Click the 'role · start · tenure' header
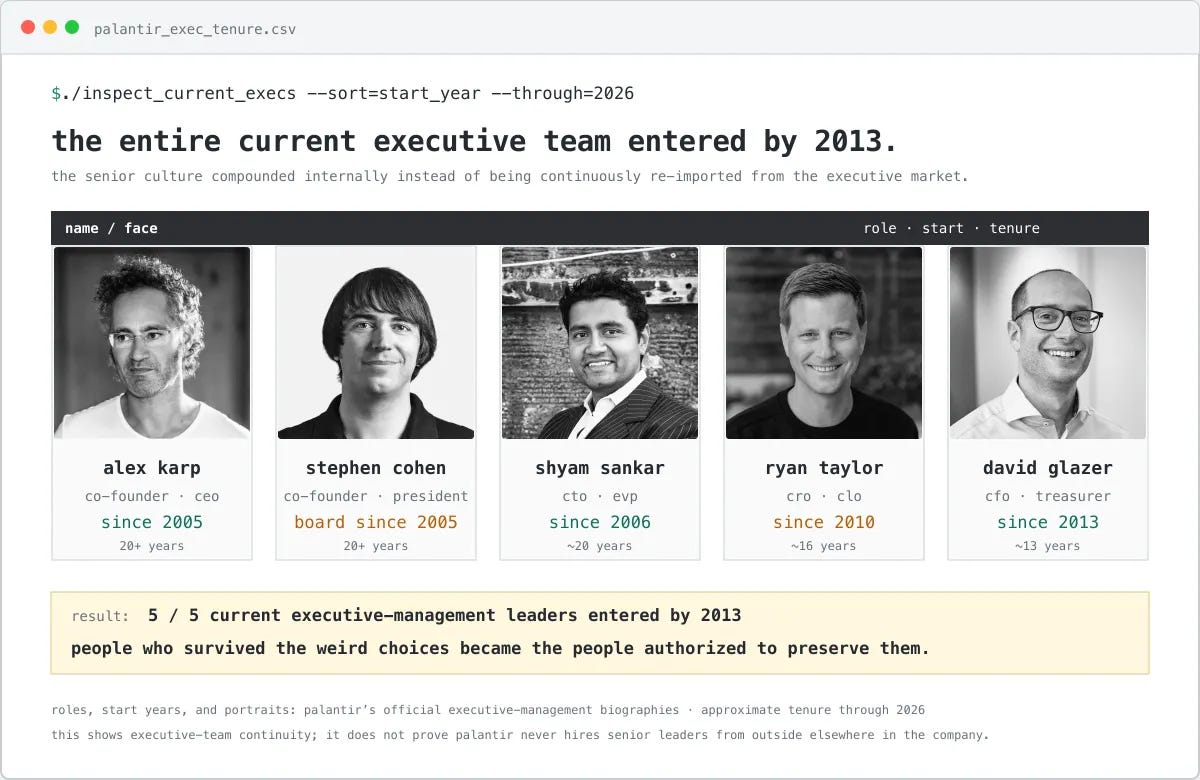 tap(951, 228)
